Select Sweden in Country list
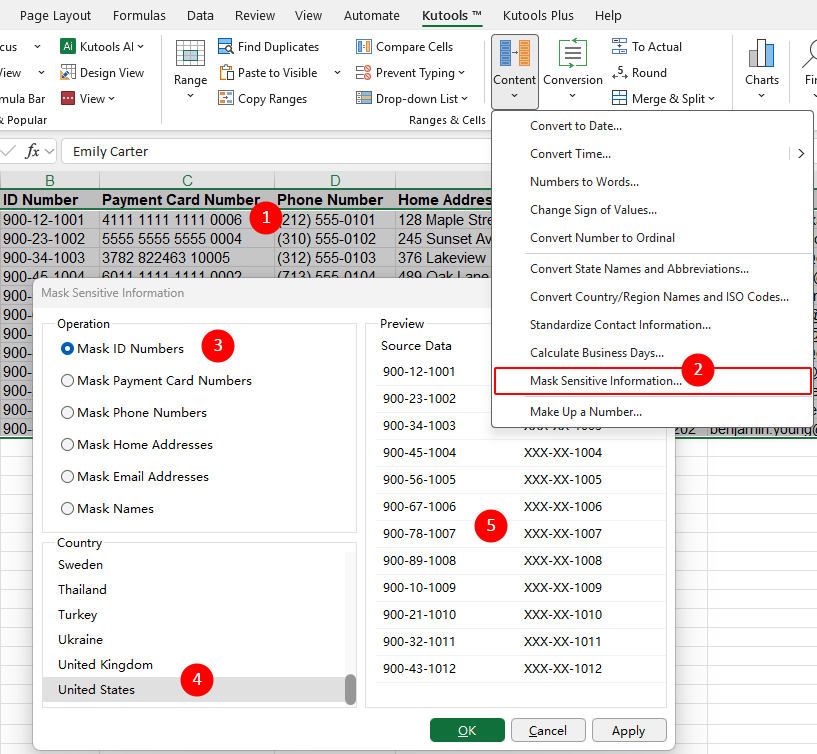The image size is (817, 754). coord(194,565)
